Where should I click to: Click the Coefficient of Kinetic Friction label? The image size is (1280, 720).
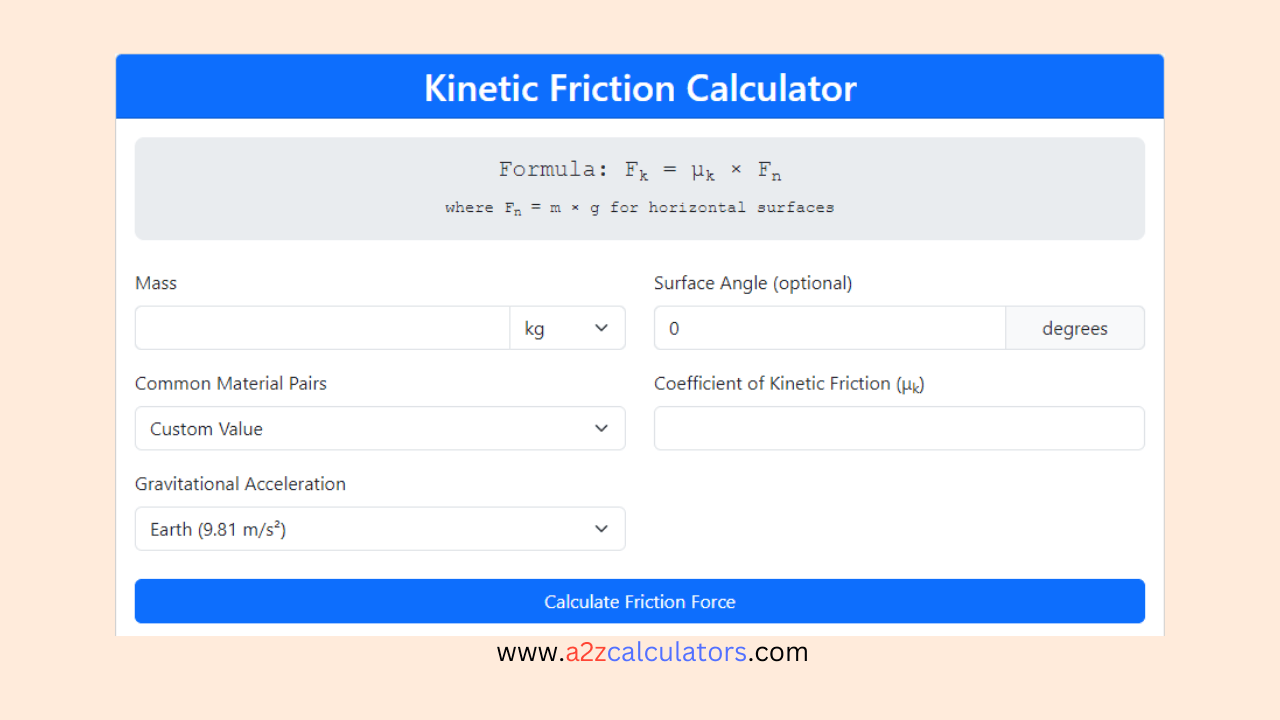(789, 383)
